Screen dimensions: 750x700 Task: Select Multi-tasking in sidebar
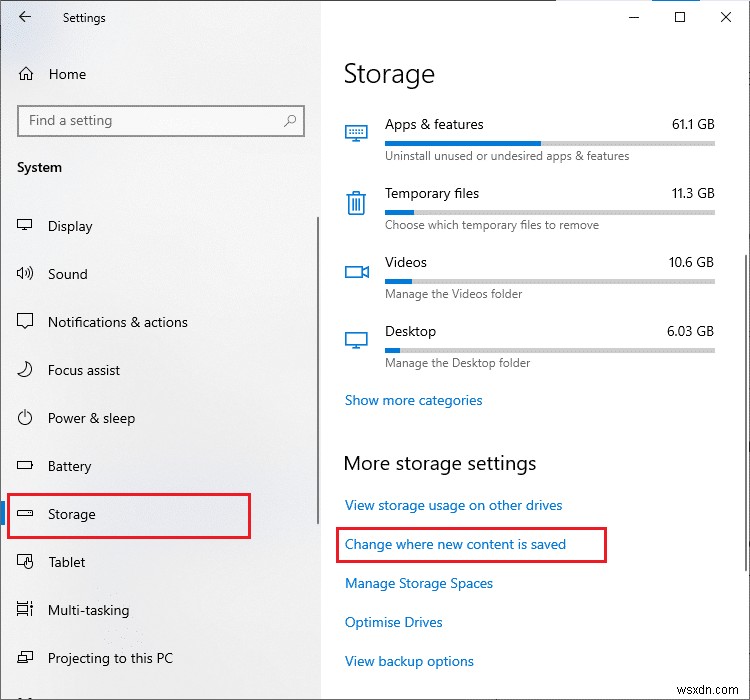point(88,610)
